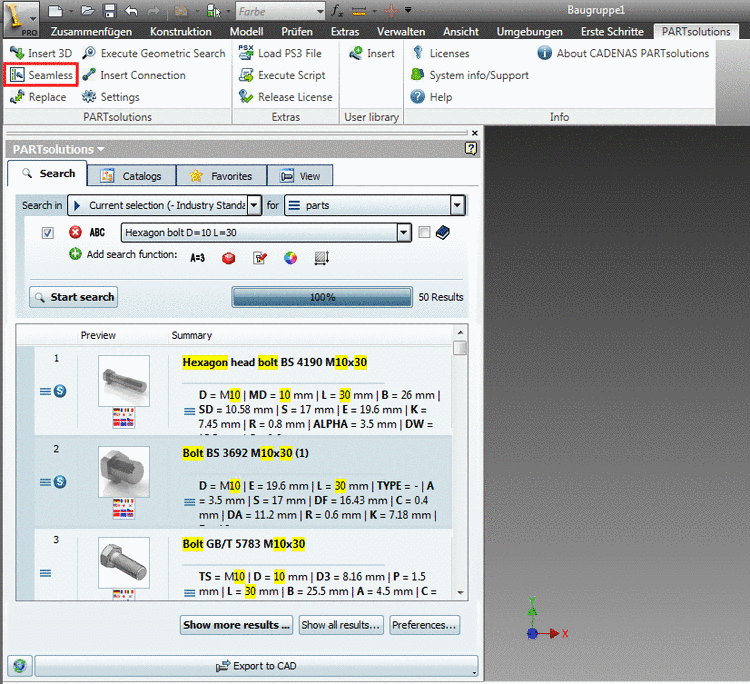Image resolution: width=750 pixels, height=684 pixels.
Task: Open System info/Support
Action: (x=470, y=75)
